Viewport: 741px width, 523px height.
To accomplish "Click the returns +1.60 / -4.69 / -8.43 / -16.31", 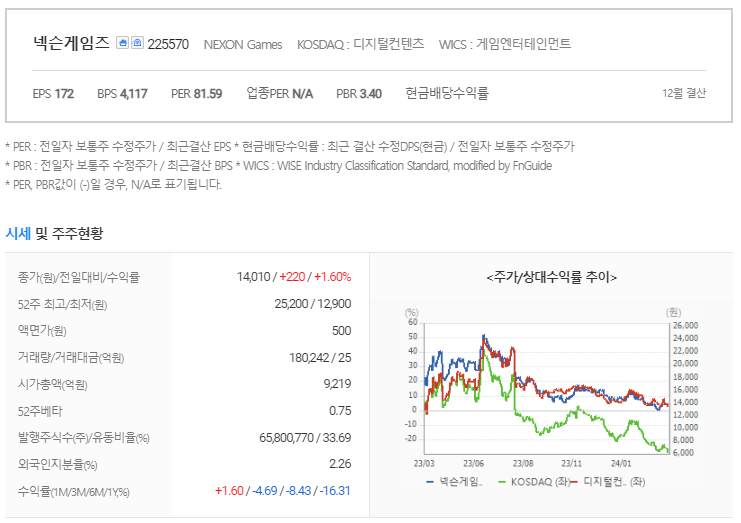I will (x=283, y=491).
